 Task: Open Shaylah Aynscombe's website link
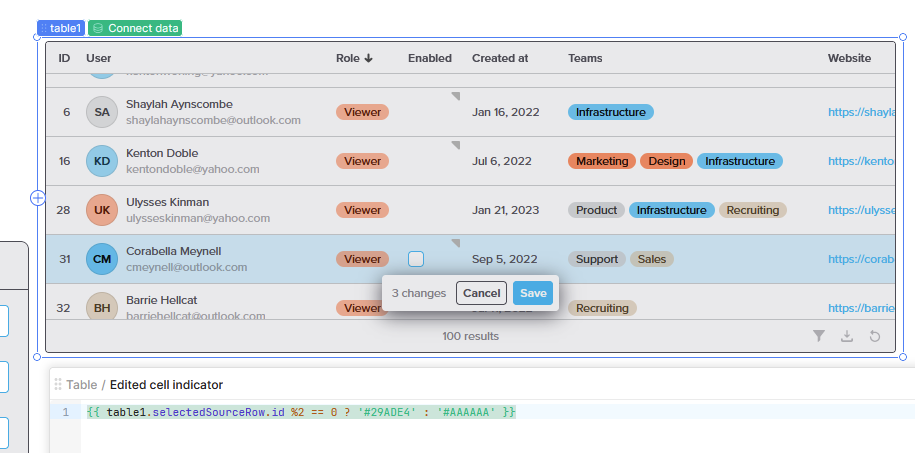click(860, 112)
